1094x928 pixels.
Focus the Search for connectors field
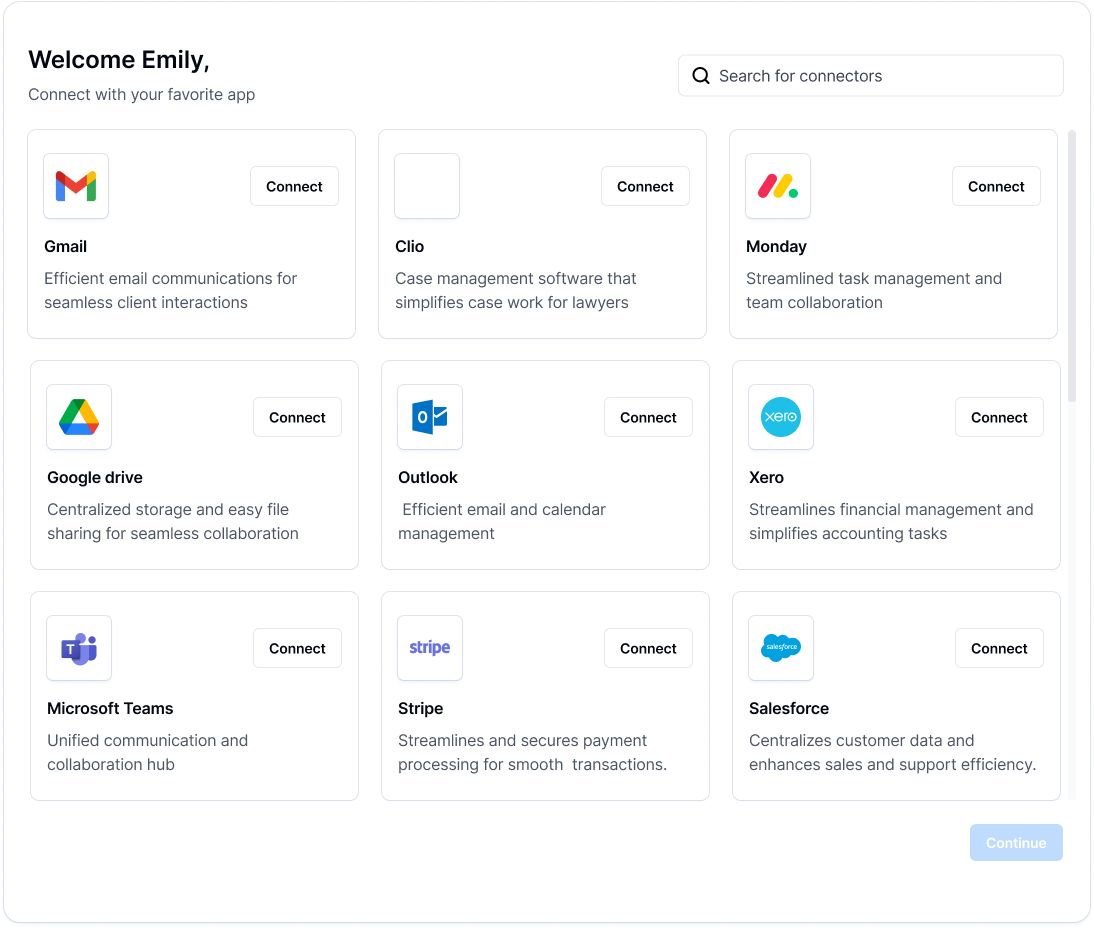871,75
